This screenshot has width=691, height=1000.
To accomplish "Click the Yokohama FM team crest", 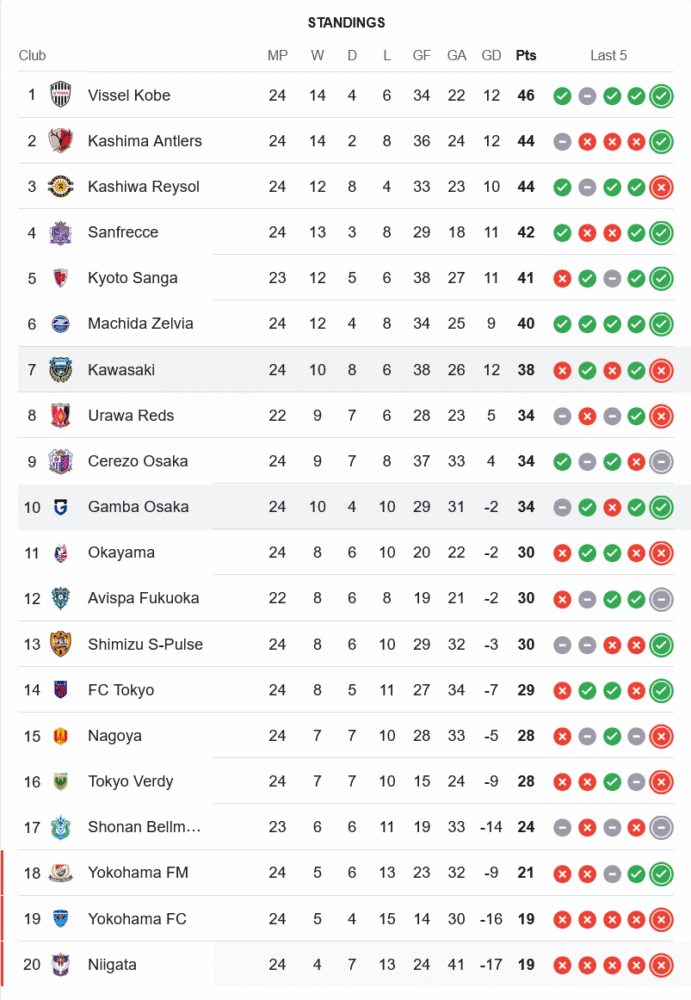I will (x=61, y=873).
